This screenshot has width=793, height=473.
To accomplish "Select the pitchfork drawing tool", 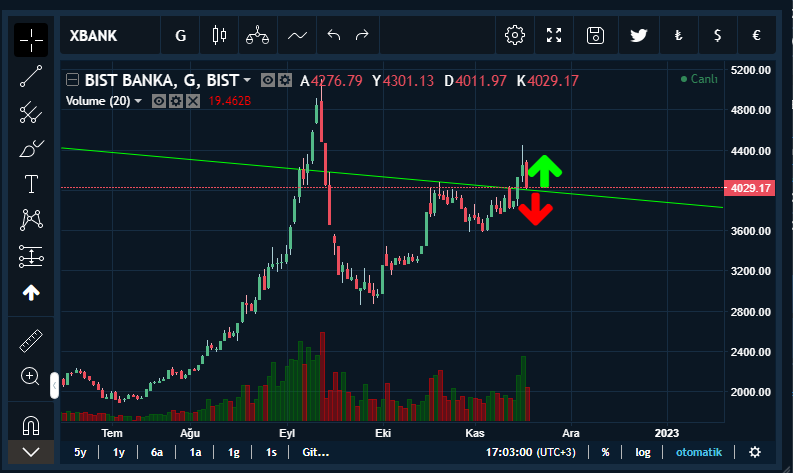I will tap(31, 112).
